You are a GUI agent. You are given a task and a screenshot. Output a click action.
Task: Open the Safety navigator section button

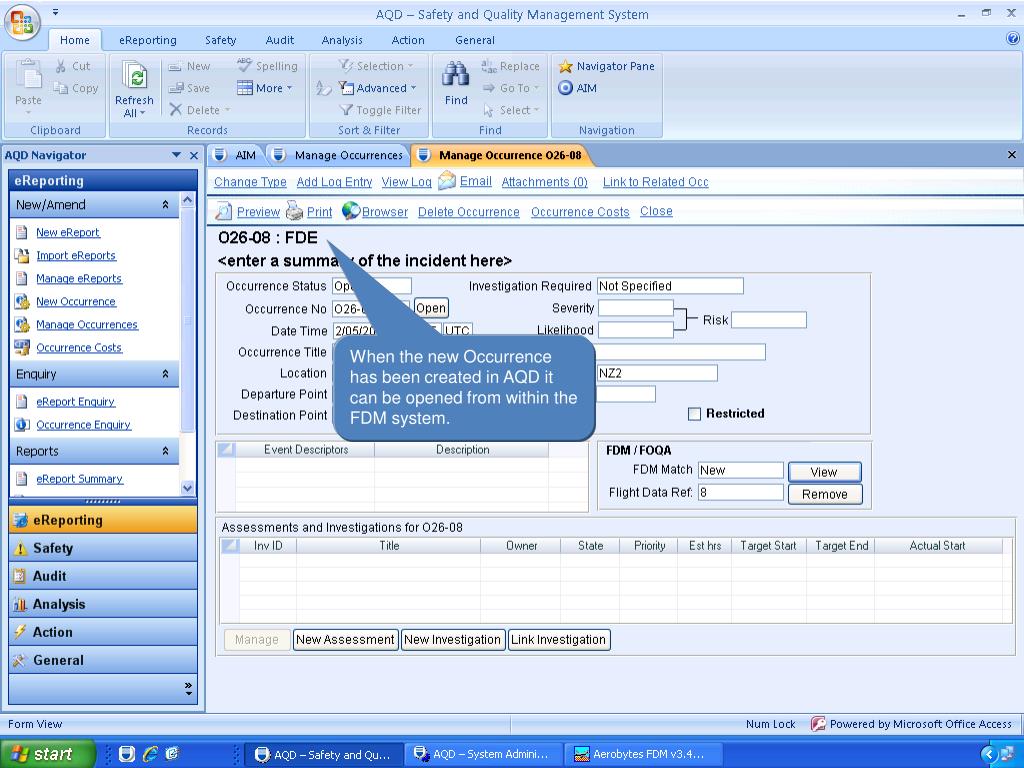(103, 549)
